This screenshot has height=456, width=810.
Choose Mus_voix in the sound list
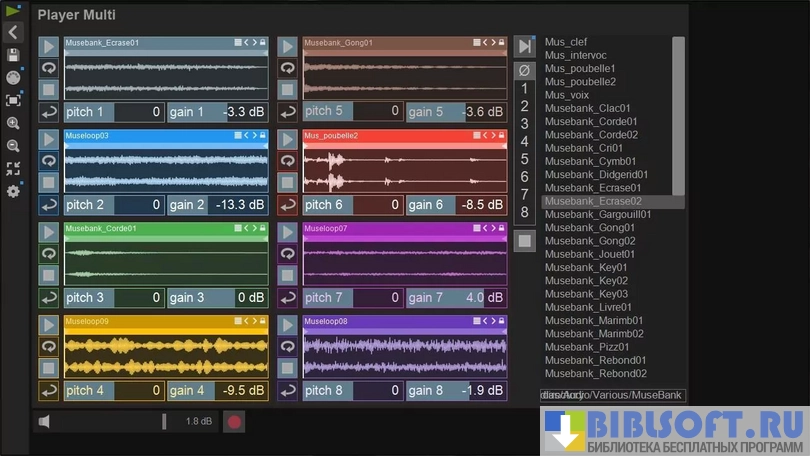pos(567,95)
